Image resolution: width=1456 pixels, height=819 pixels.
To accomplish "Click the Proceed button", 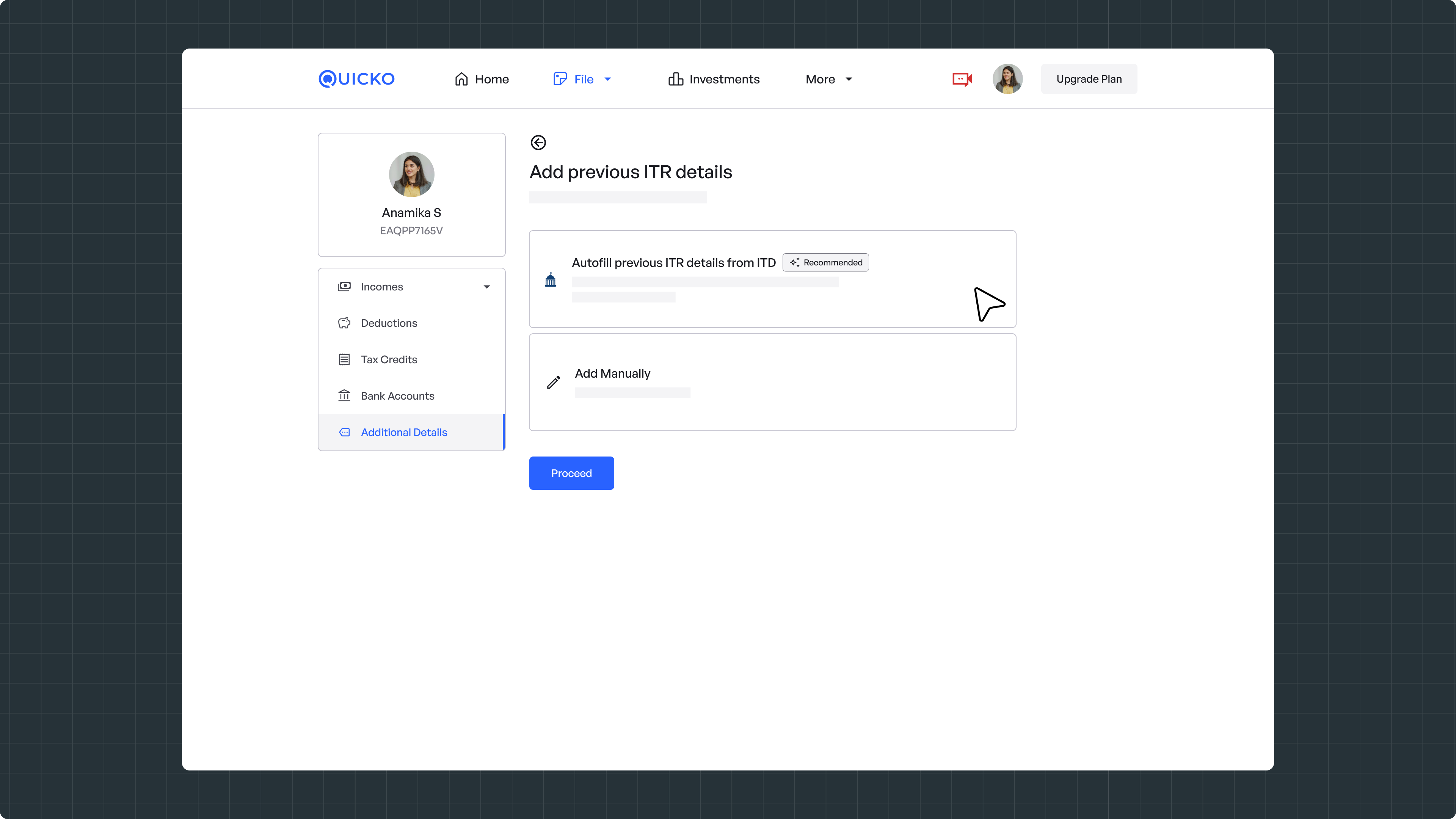I will (571, 473).
